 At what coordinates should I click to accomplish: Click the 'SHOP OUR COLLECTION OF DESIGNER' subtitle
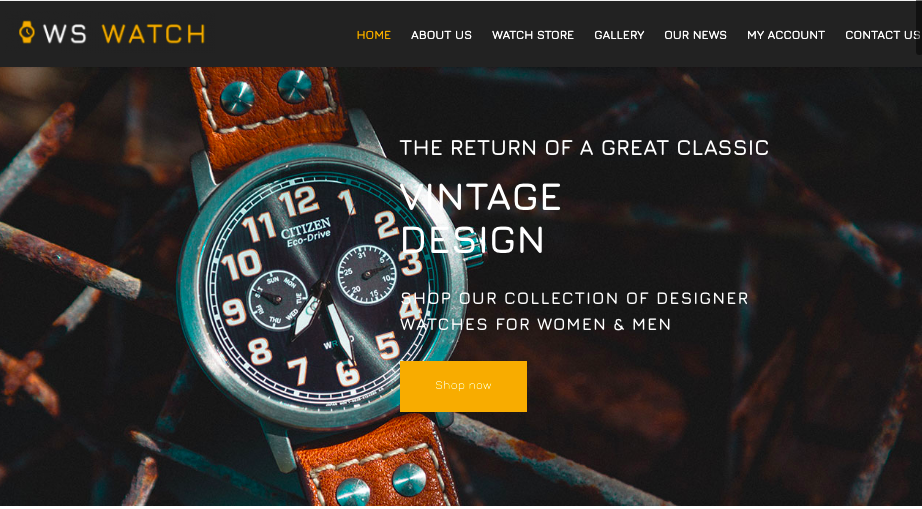coord(574,299)
